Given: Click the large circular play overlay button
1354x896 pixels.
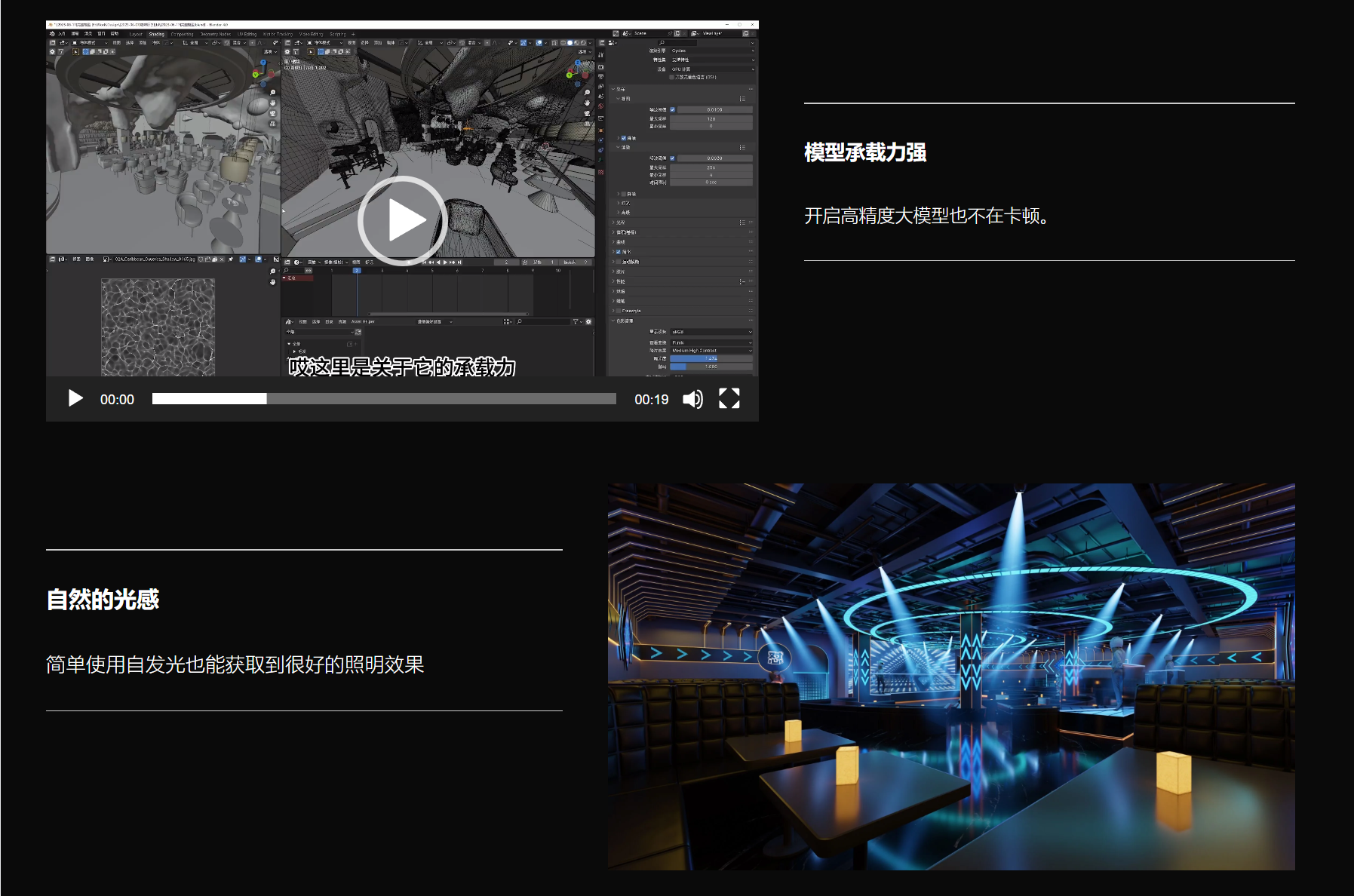Looking at the screenshot, I should click(402, 220).
